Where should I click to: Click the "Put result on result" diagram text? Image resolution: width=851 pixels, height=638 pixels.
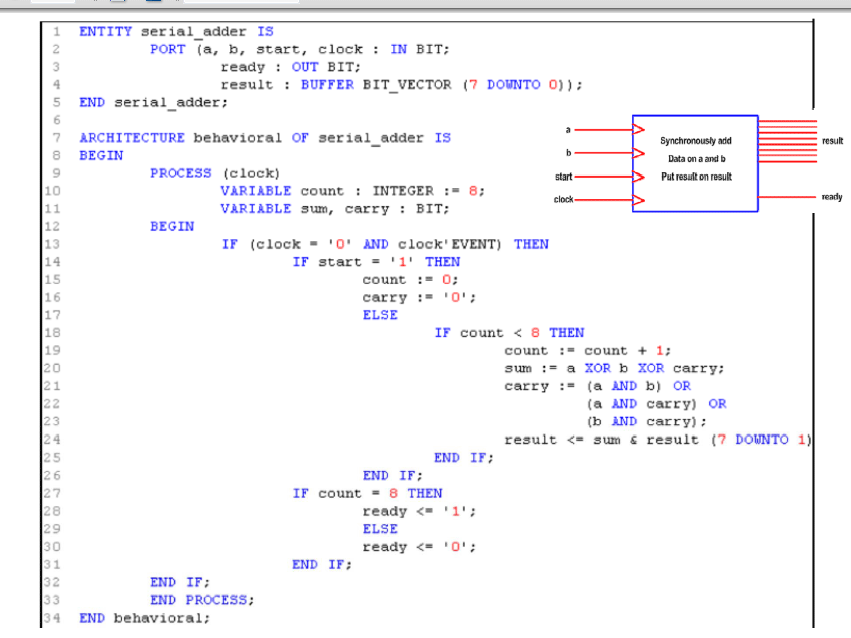(x=696, y=177)
